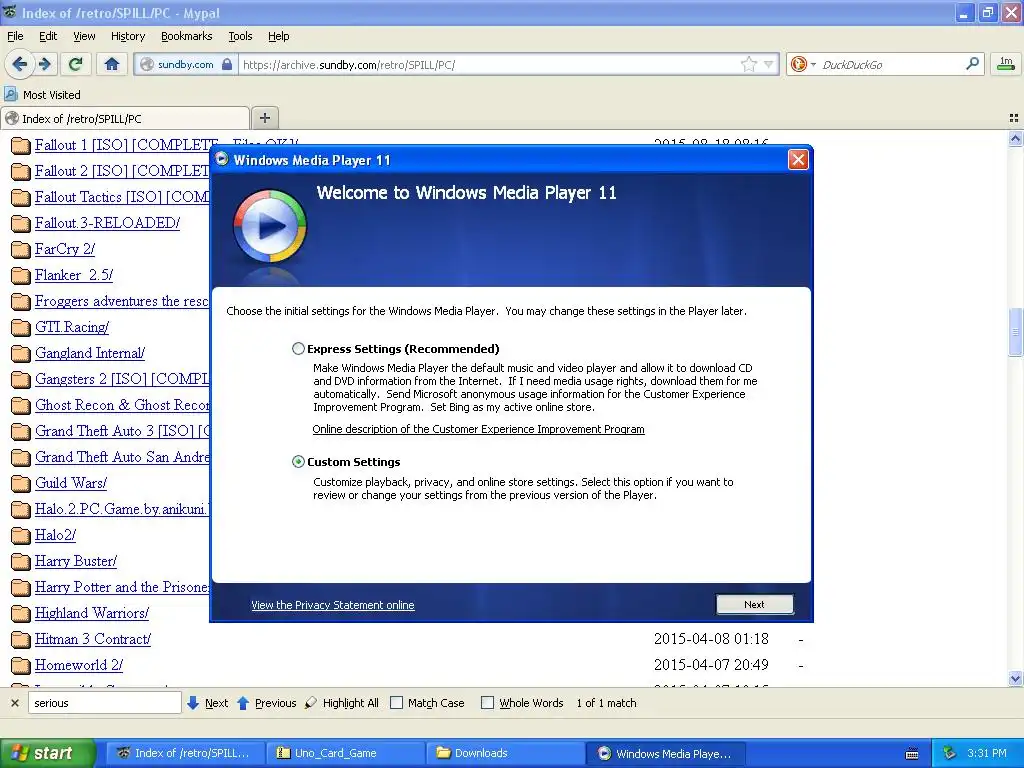Find next match with Next arrow

[x=207, y=703]
